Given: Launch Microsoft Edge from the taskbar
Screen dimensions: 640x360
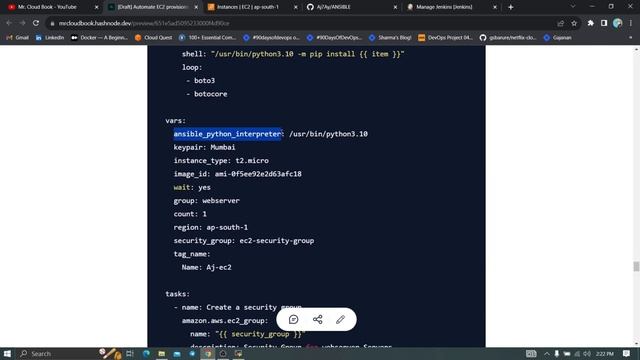Looking at the screenshot, I should point(146,353).
